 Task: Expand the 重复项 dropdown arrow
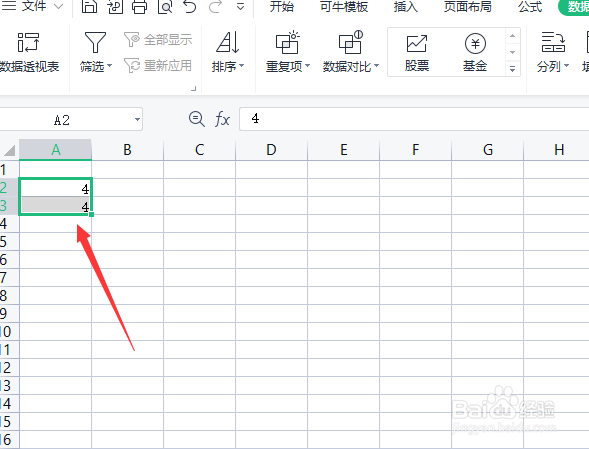click(308, 66)
